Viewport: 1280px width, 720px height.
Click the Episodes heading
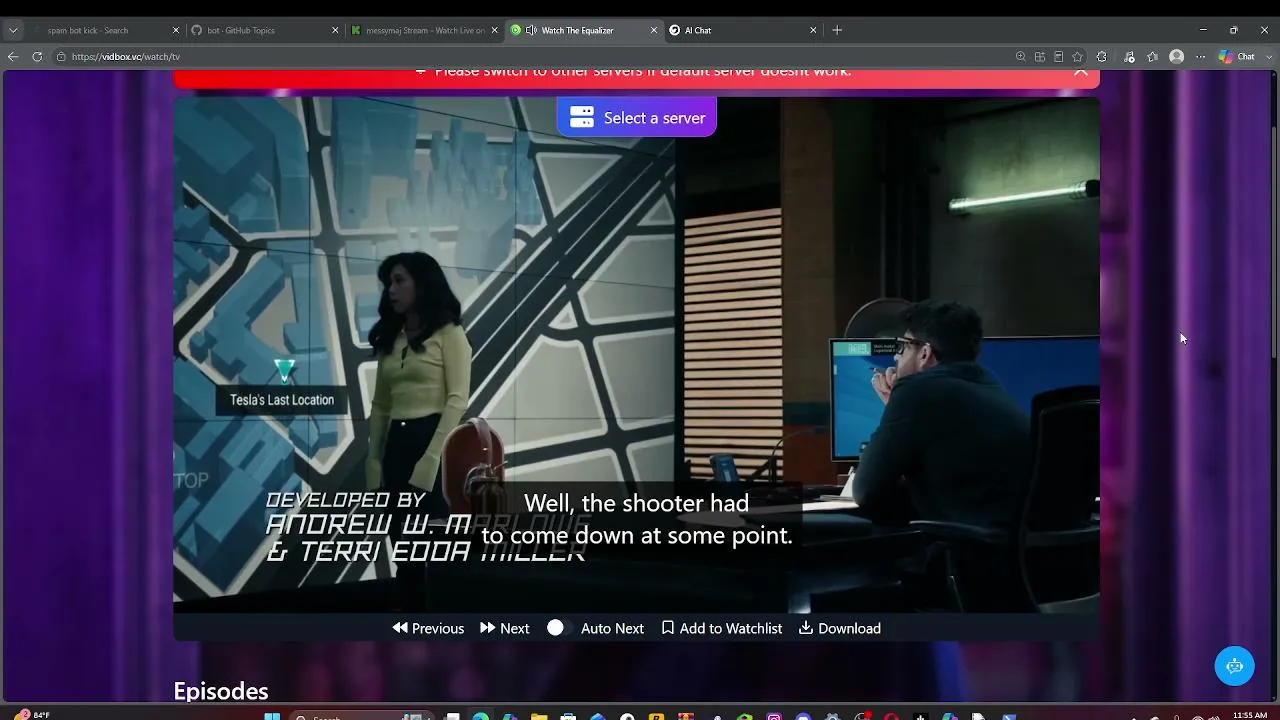tap(221, 691)
